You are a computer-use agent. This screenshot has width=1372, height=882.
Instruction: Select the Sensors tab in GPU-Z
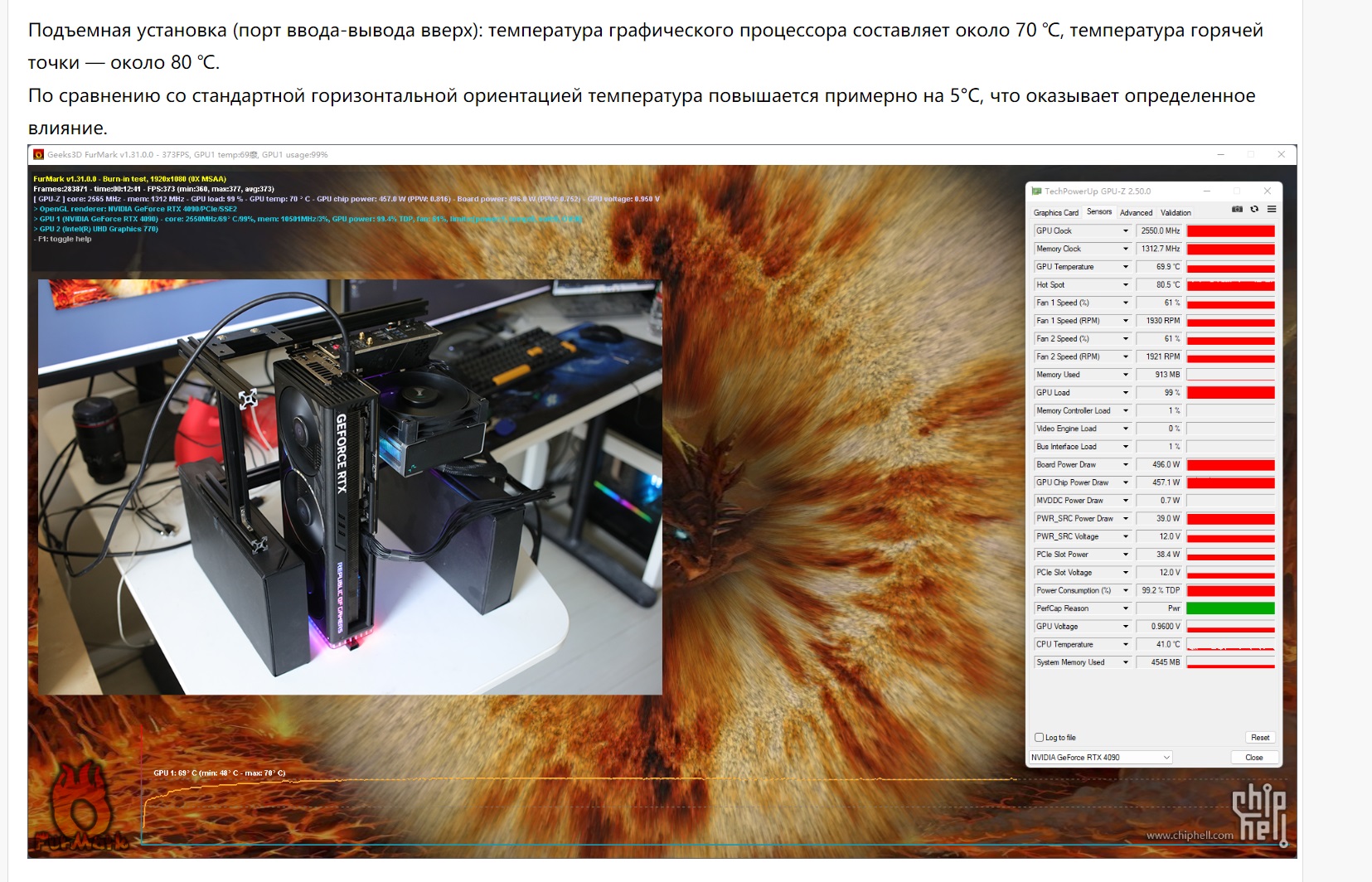coord(1099,212)
